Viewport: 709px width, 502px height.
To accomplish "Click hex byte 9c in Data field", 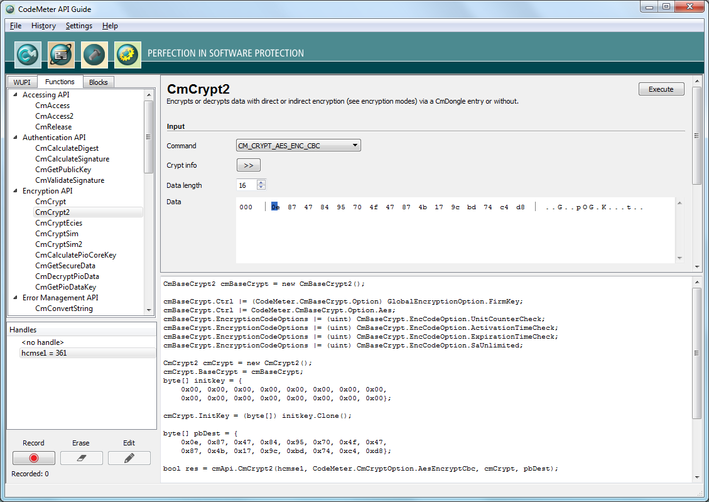I will point(455,207).
